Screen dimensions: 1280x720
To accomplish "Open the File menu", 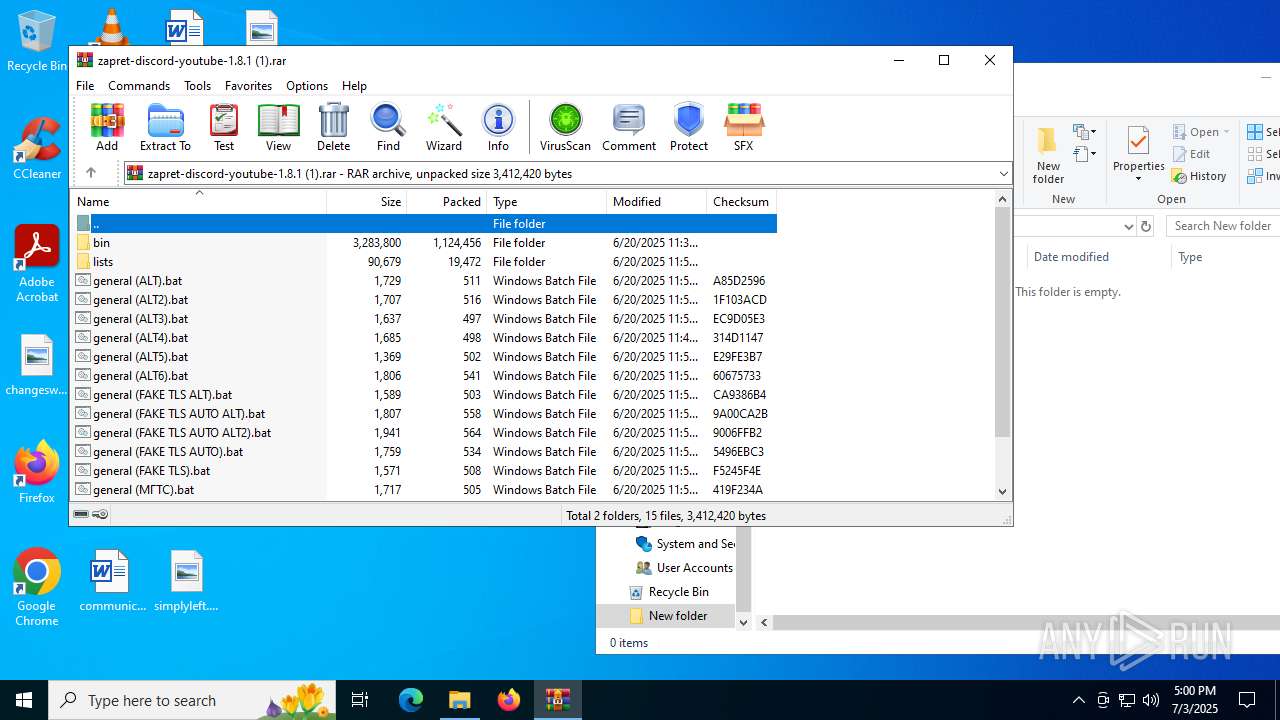I will click(x=85, y=86).
